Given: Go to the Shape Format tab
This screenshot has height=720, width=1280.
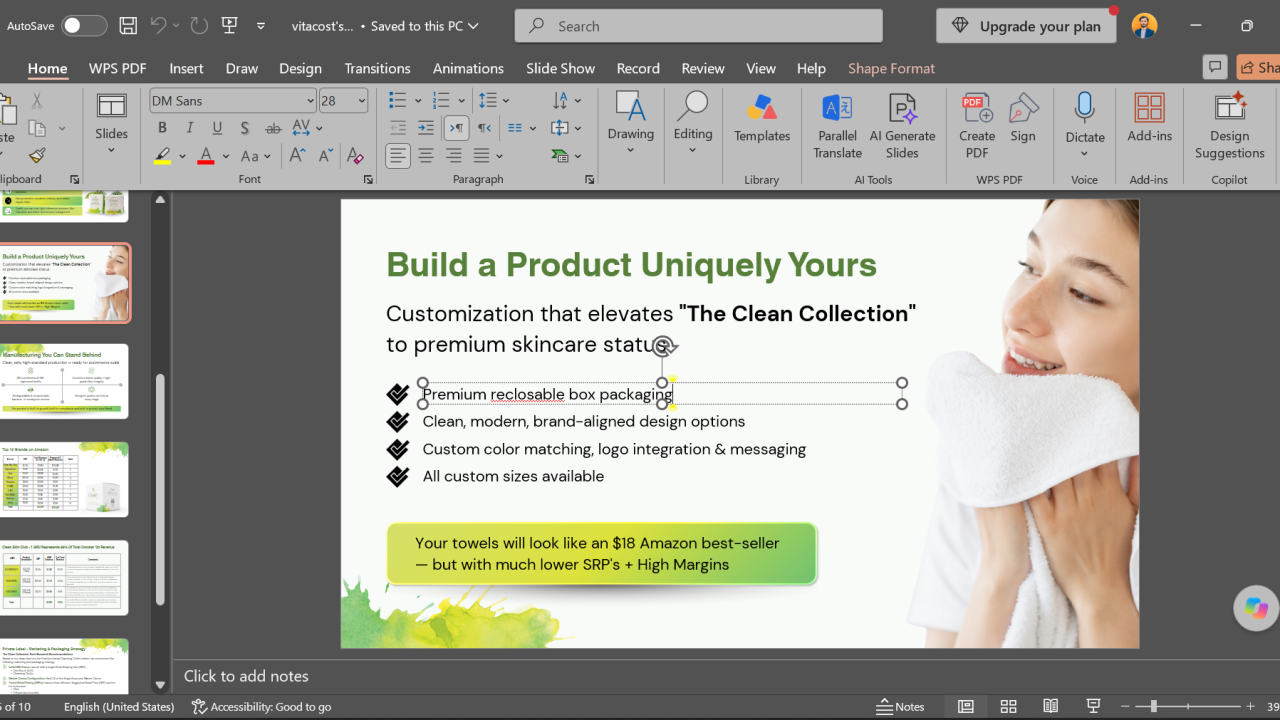Looking at the screenshot, I should [x=891, y=68].
